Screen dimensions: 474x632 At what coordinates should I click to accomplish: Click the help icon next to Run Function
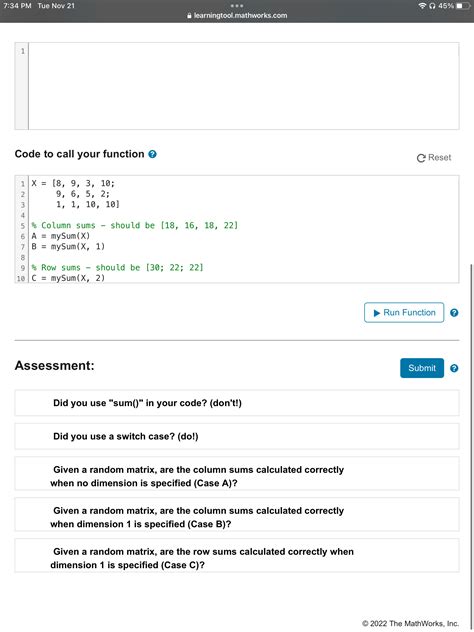(454, 313)
